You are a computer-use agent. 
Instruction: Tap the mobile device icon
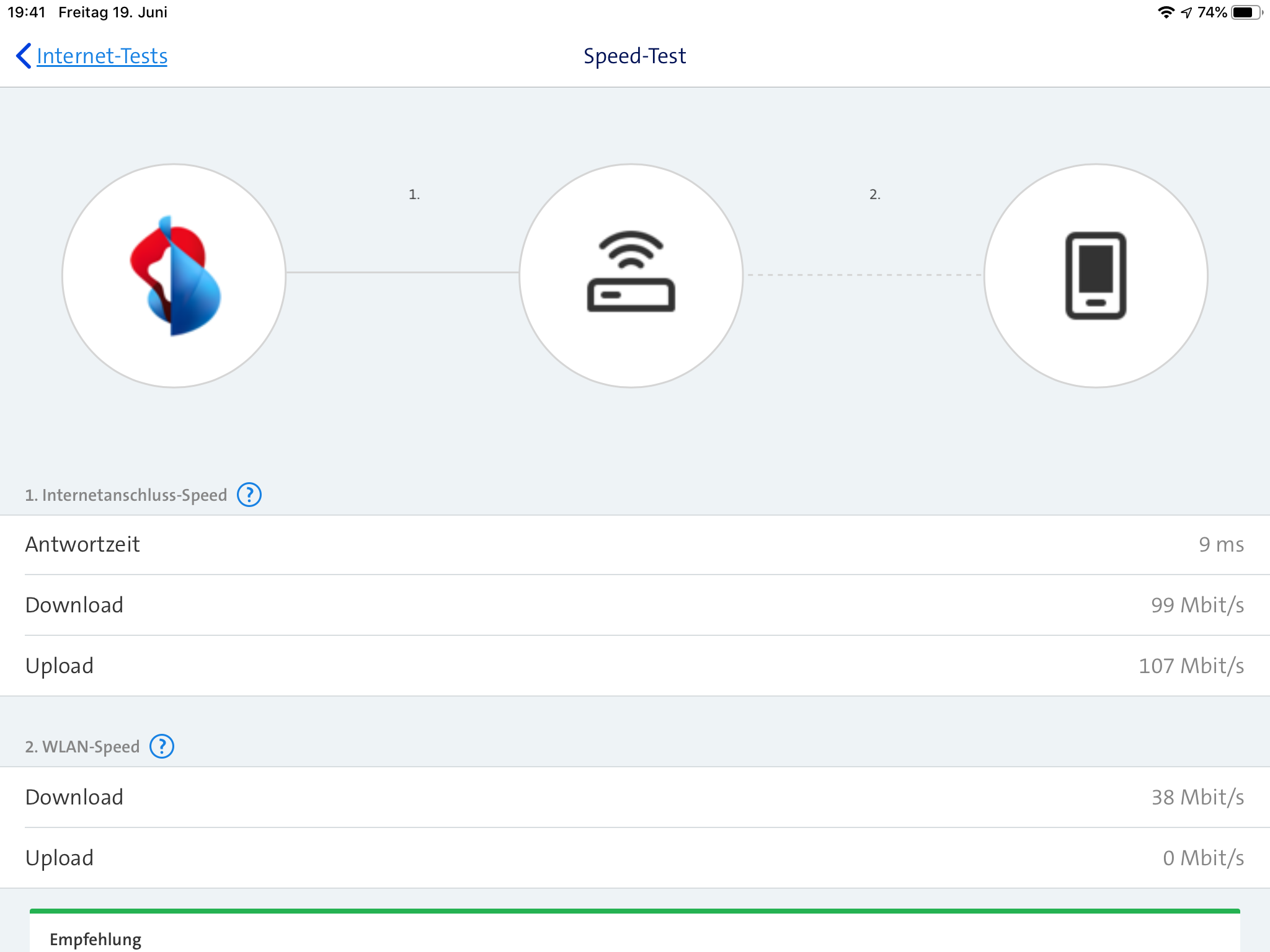tap(1096, 276)
